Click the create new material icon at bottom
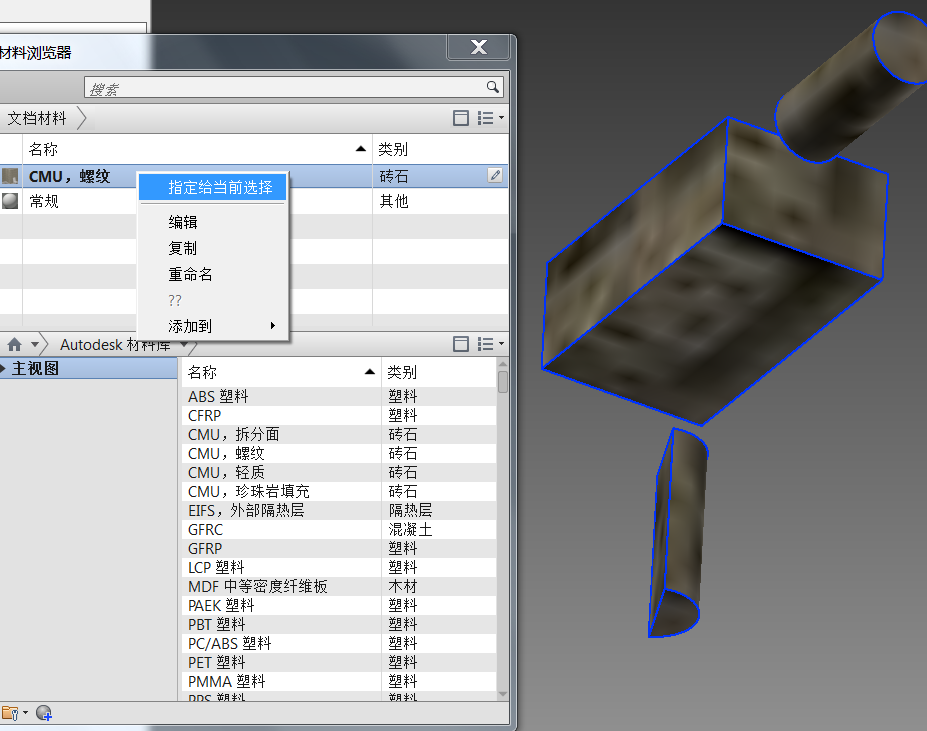 coord(43,713)
